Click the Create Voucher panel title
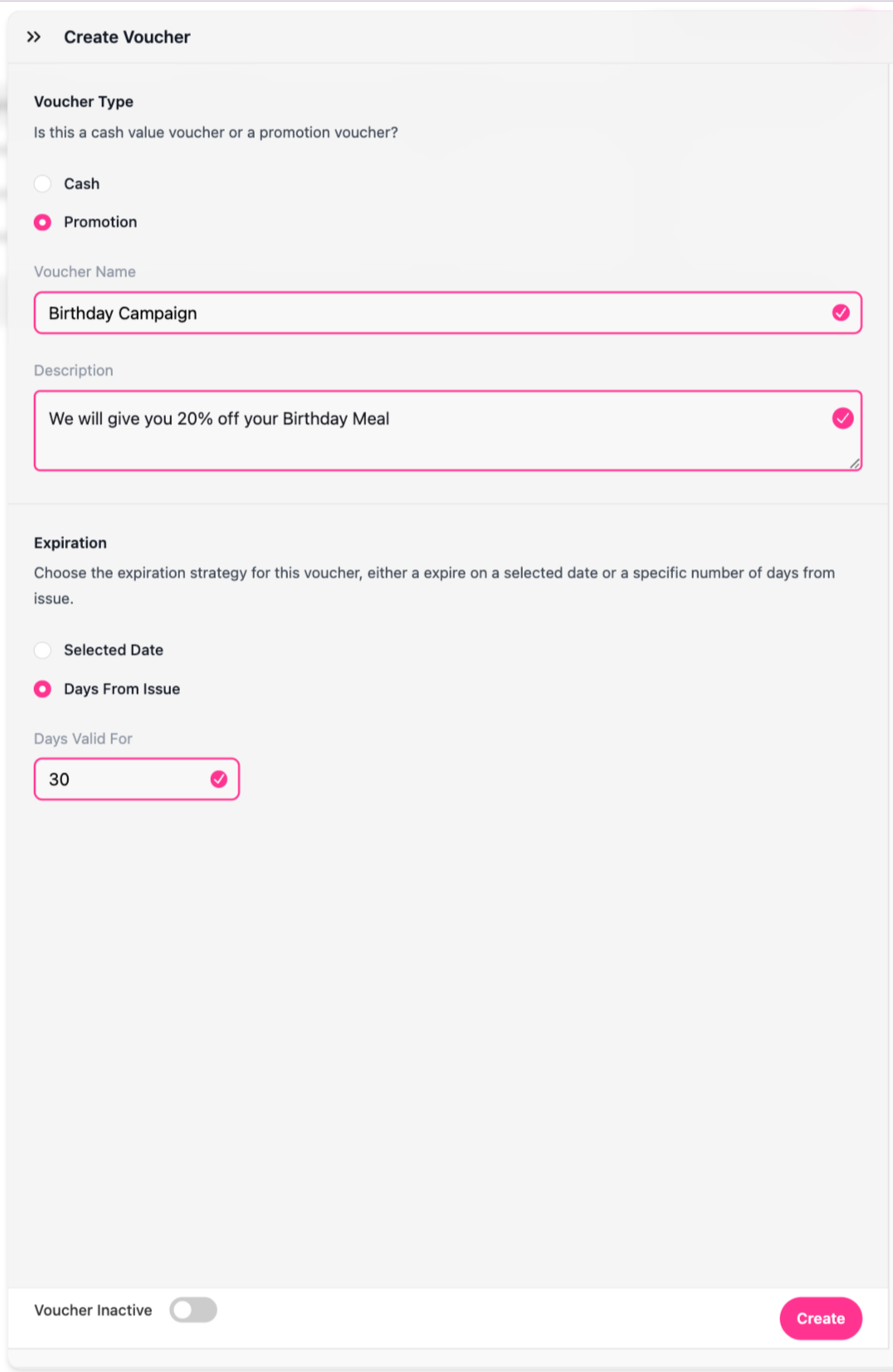 (127, 36)
